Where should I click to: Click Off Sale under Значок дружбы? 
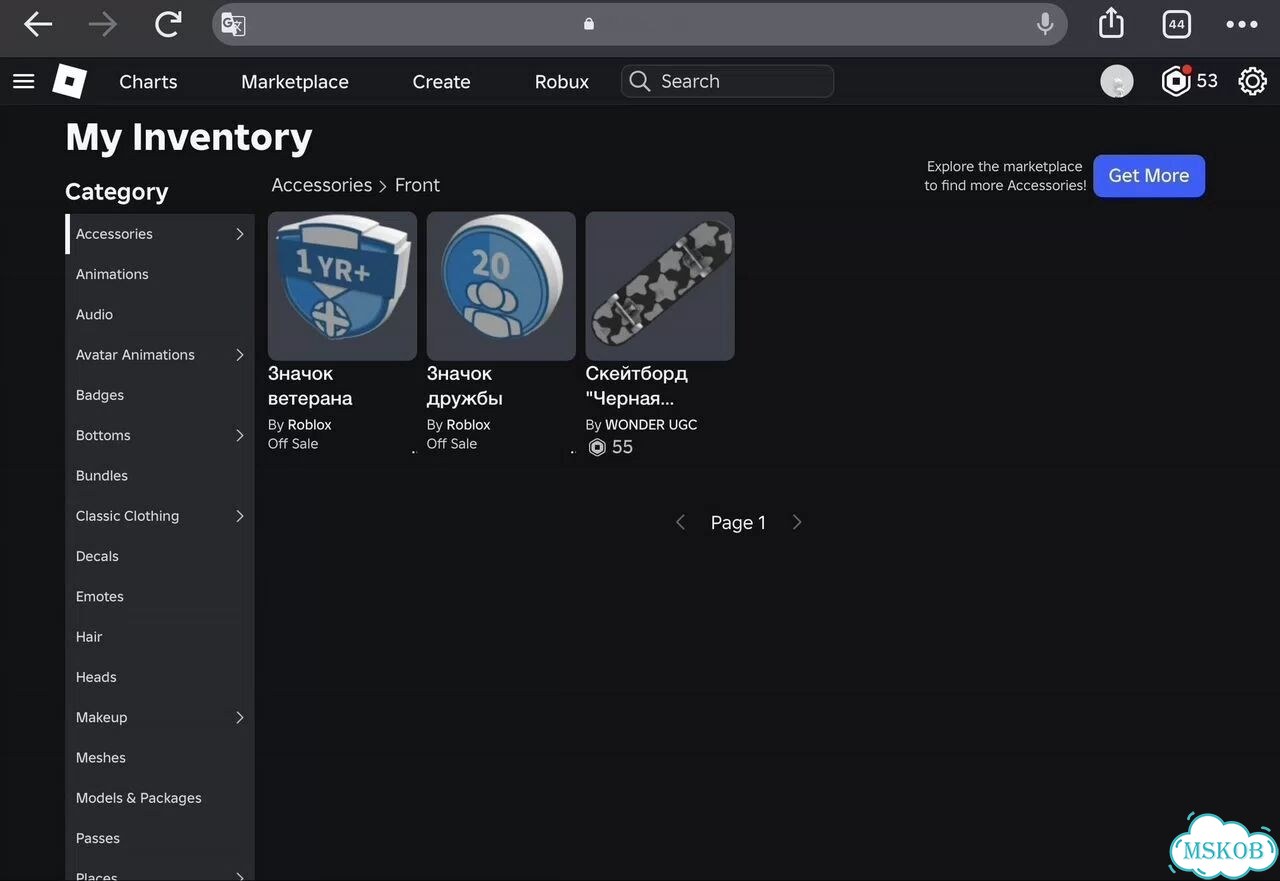pyautogui.click(x=452, y=444)
